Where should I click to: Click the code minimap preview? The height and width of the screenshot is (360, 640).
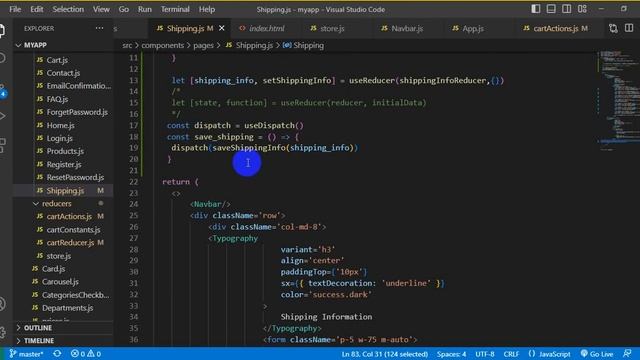616,100
